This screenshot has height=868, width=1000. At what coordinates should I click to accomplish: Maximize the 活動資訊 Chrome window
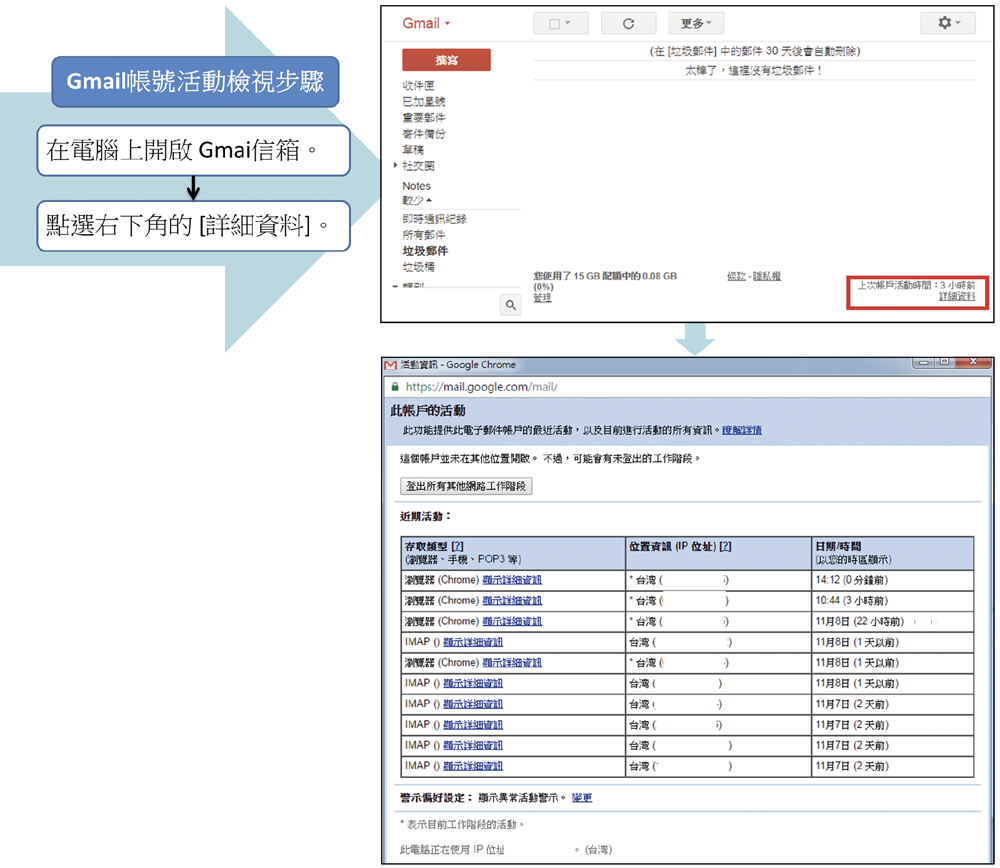[x=945, y=362]
